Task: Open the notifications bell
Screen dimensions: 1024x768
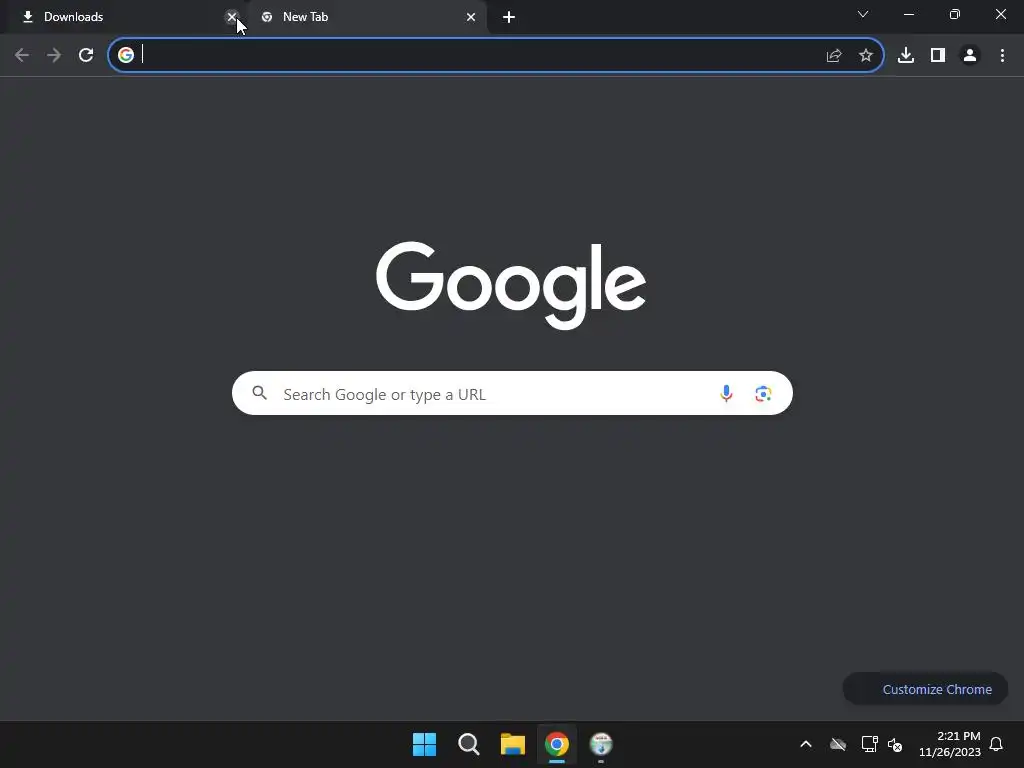Action: 996,744
